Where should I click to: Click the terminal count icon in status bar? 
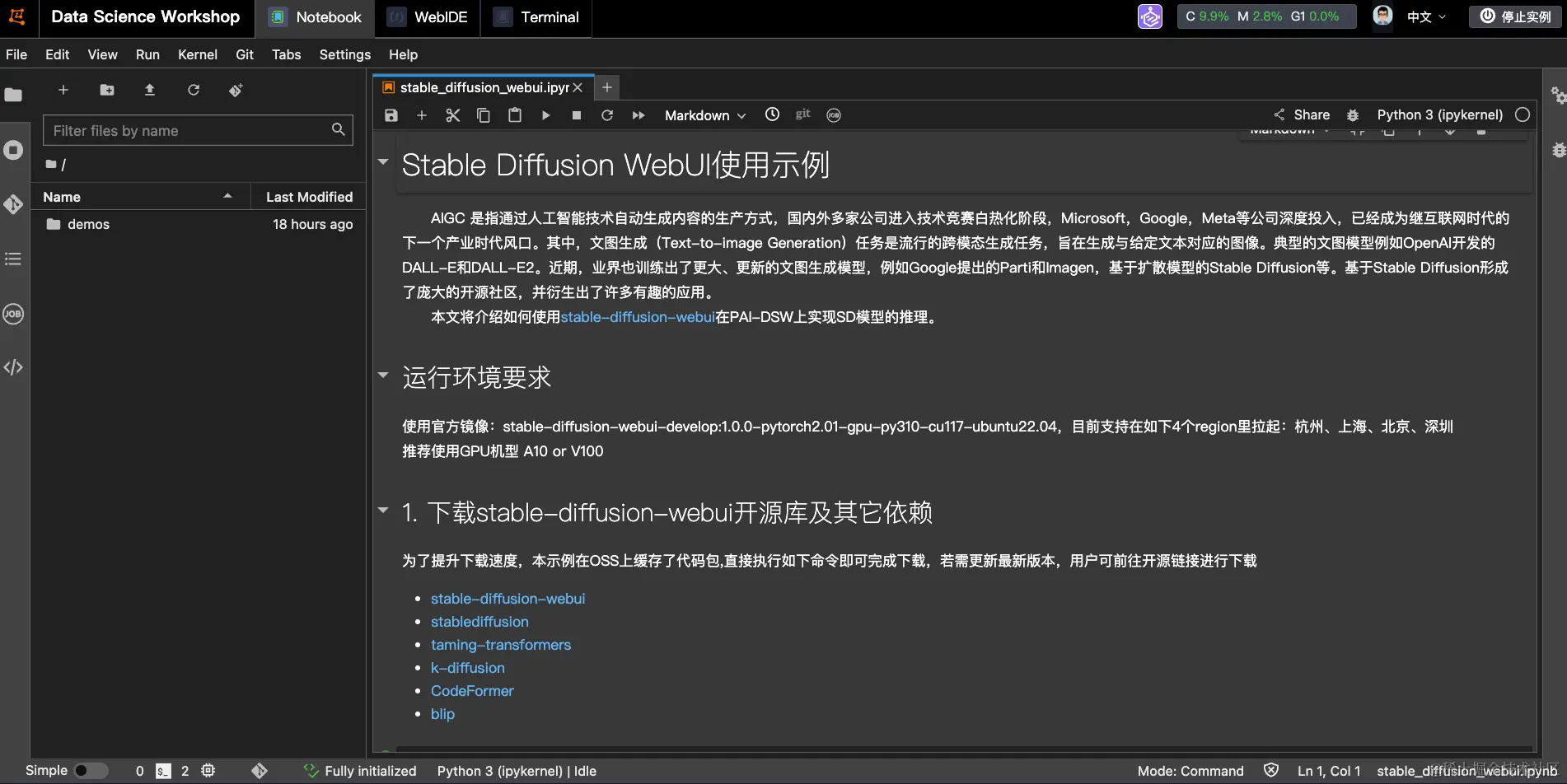164,771
